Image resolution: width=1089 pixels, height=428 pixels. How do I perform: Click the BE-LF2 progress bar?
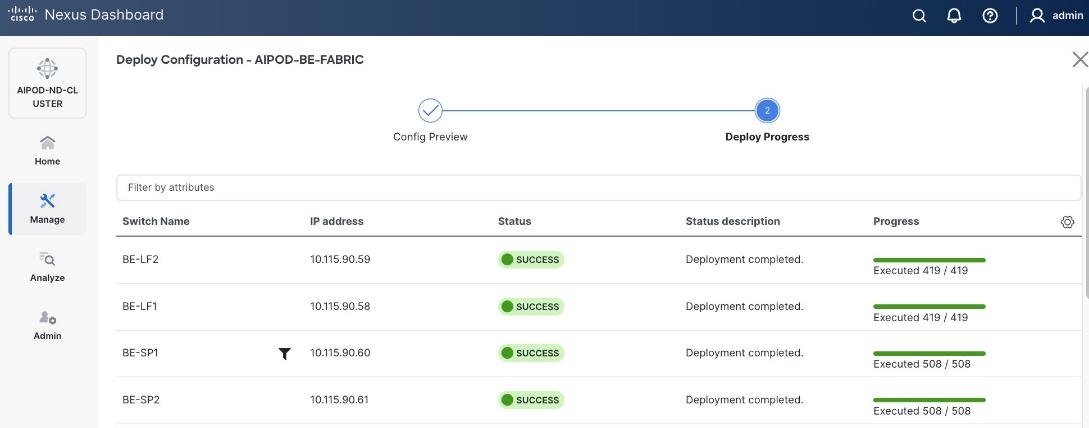[929, 260]
